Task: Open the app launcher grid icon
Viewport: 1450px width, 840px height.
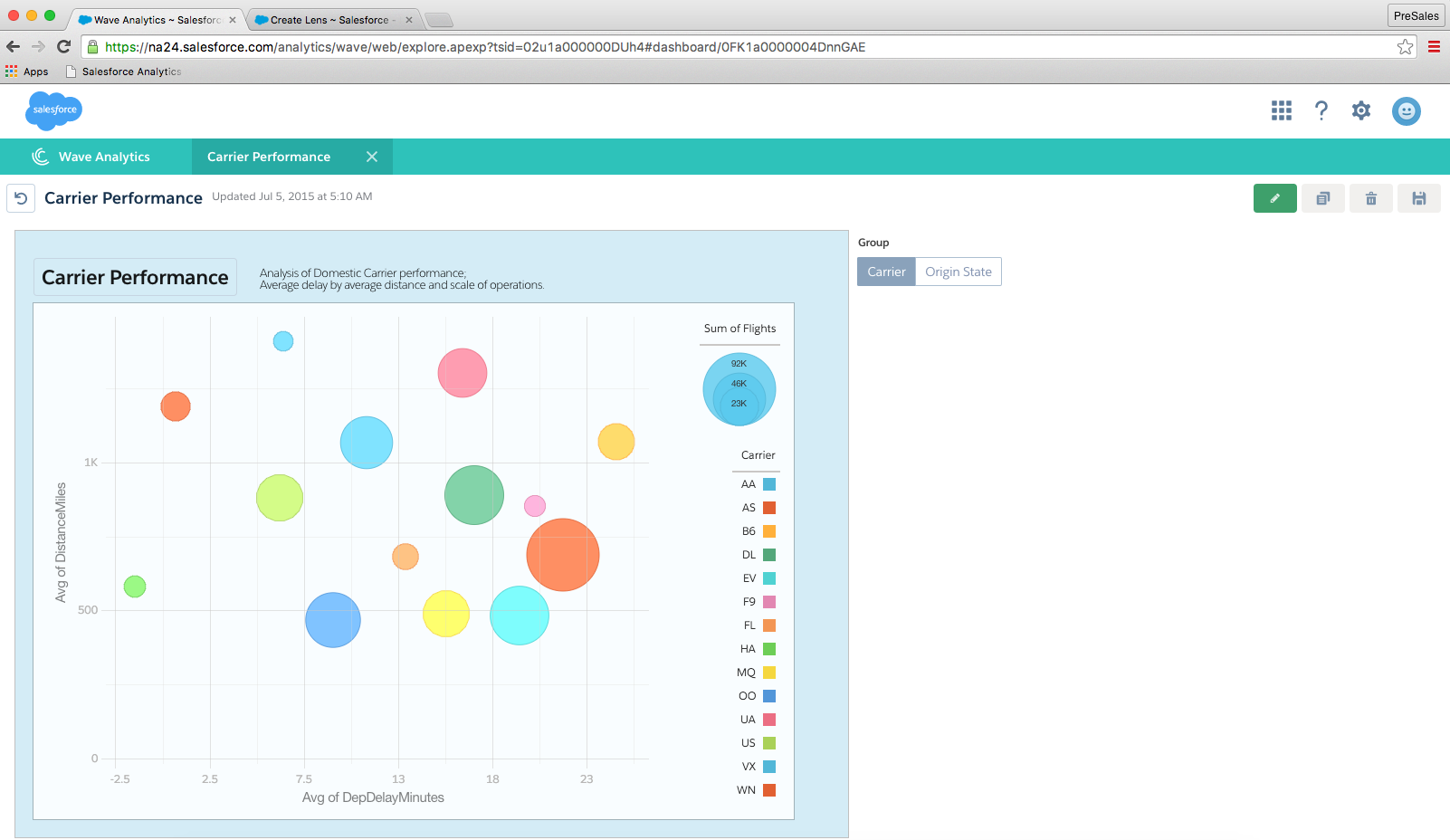Action: (1282, 110)
